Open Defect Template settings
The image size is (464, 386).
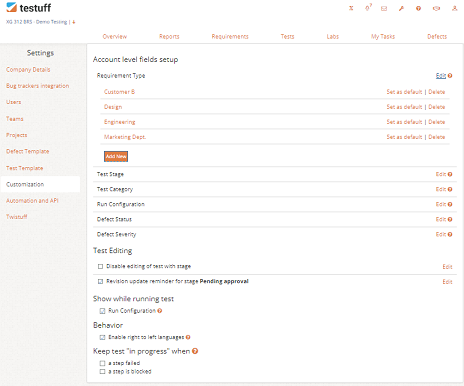[x=27, y=151]
